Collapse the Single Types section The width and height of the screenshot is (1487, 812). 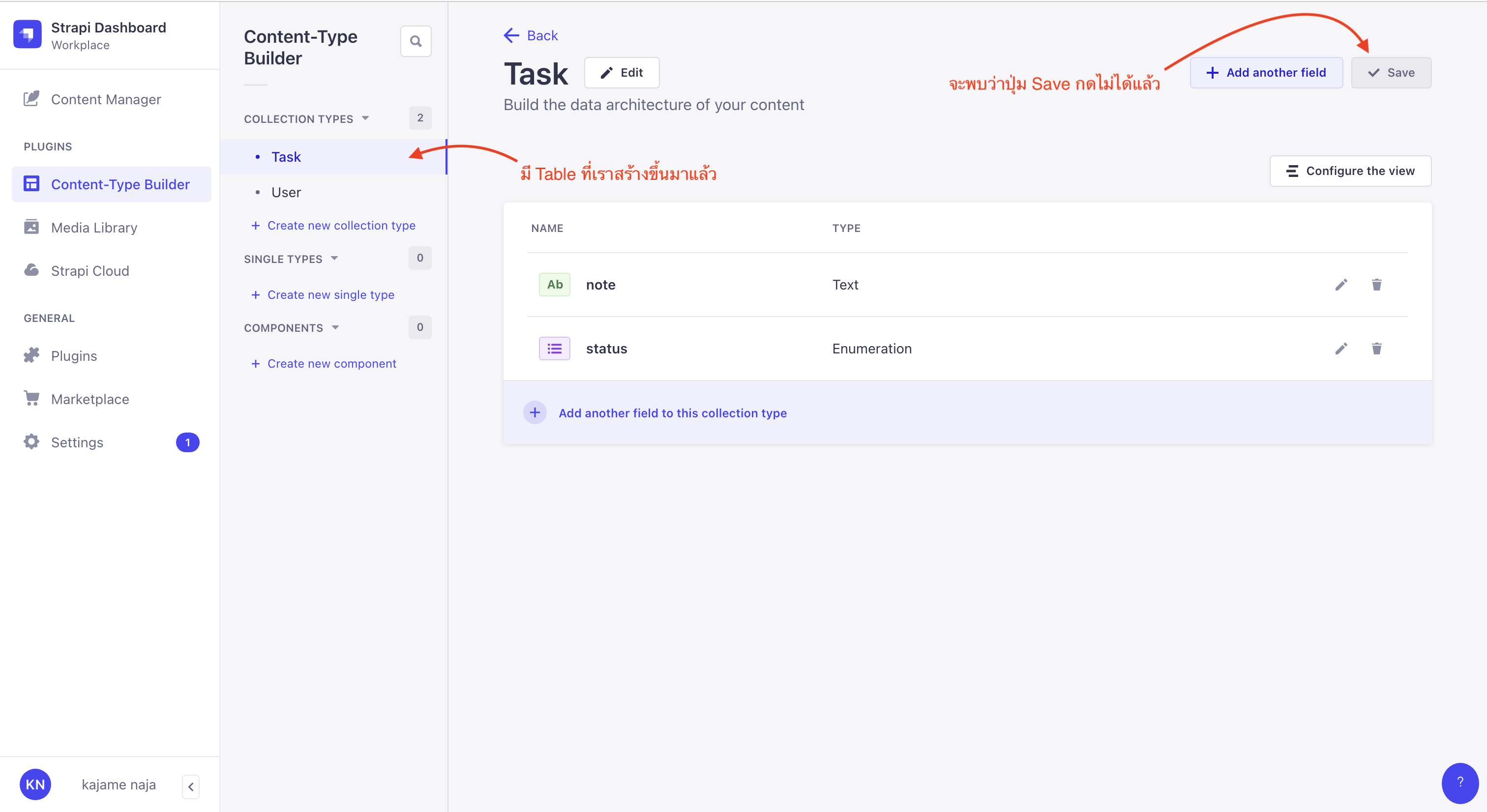click(x=291, y=259)
